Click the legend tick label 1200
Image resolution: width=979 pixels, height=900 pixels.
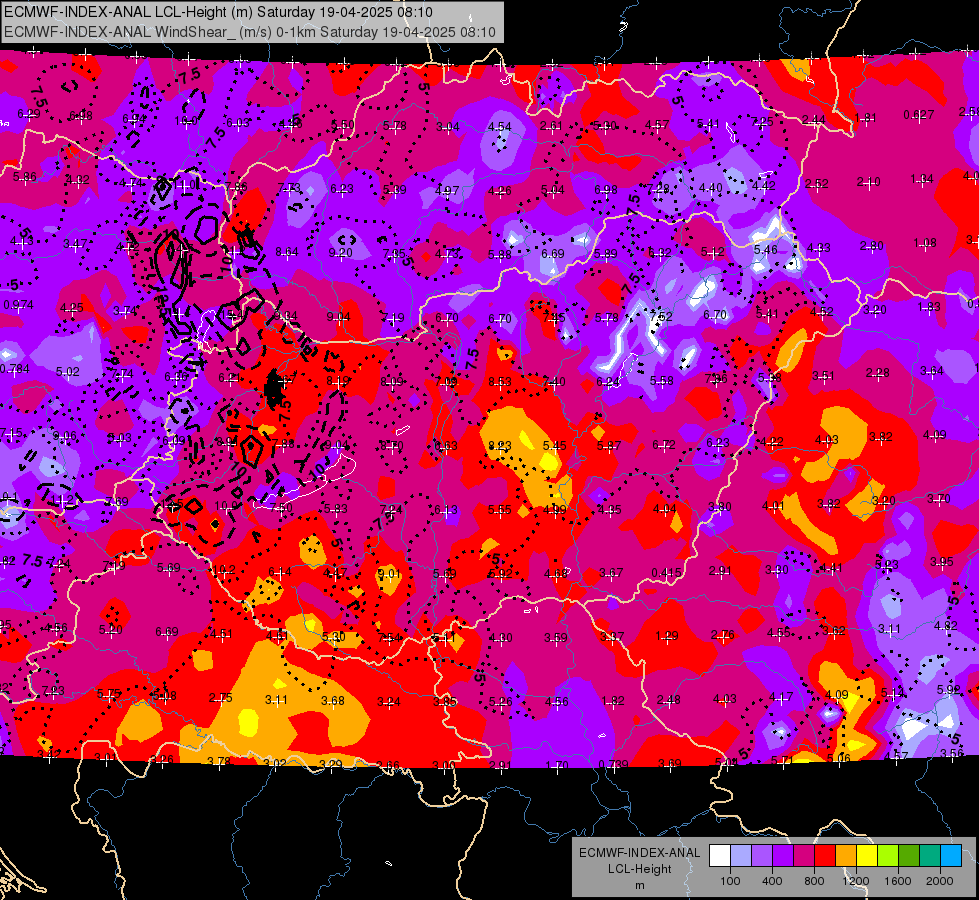tap(856, 881)
